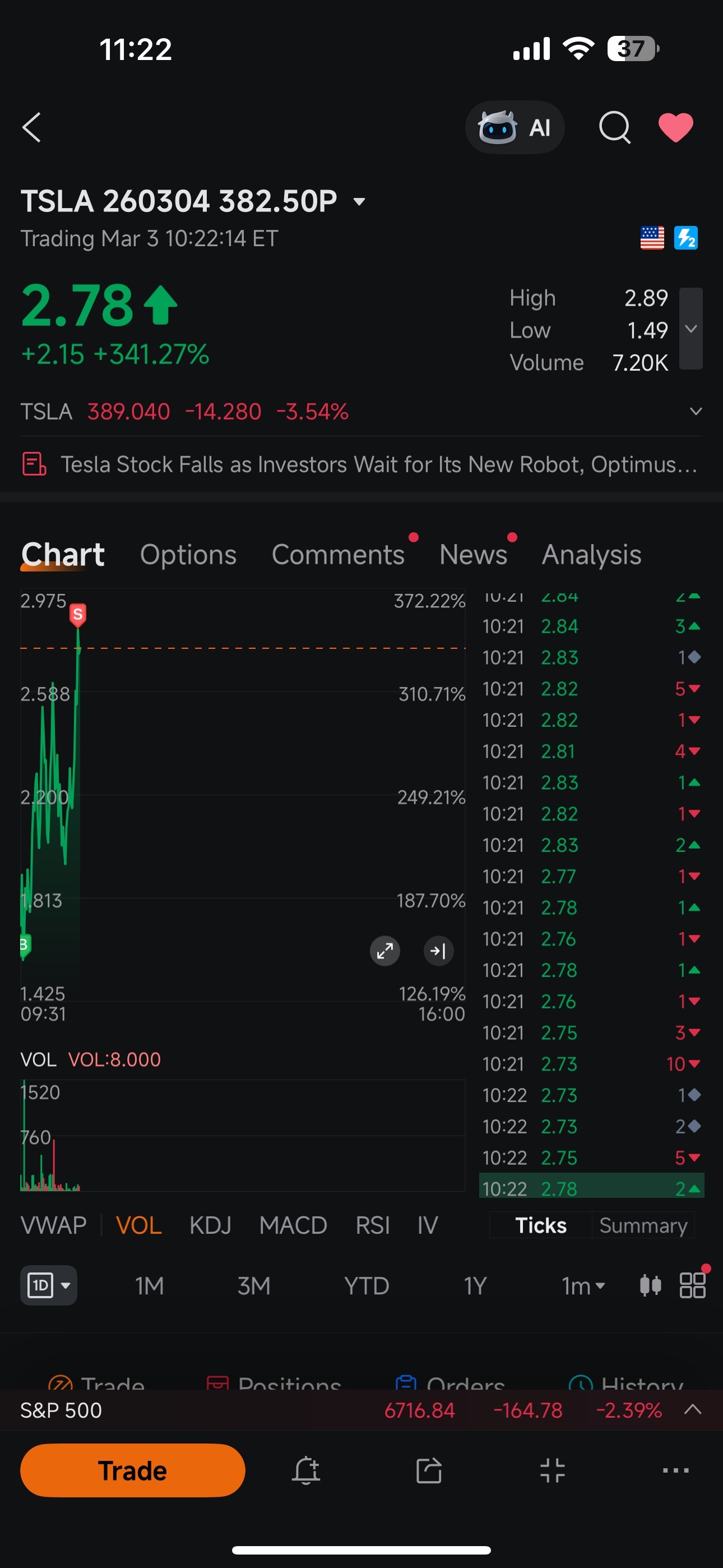Switch to the Summary view
This screenshot has width=723, height=1568.
click(643, 1225)
